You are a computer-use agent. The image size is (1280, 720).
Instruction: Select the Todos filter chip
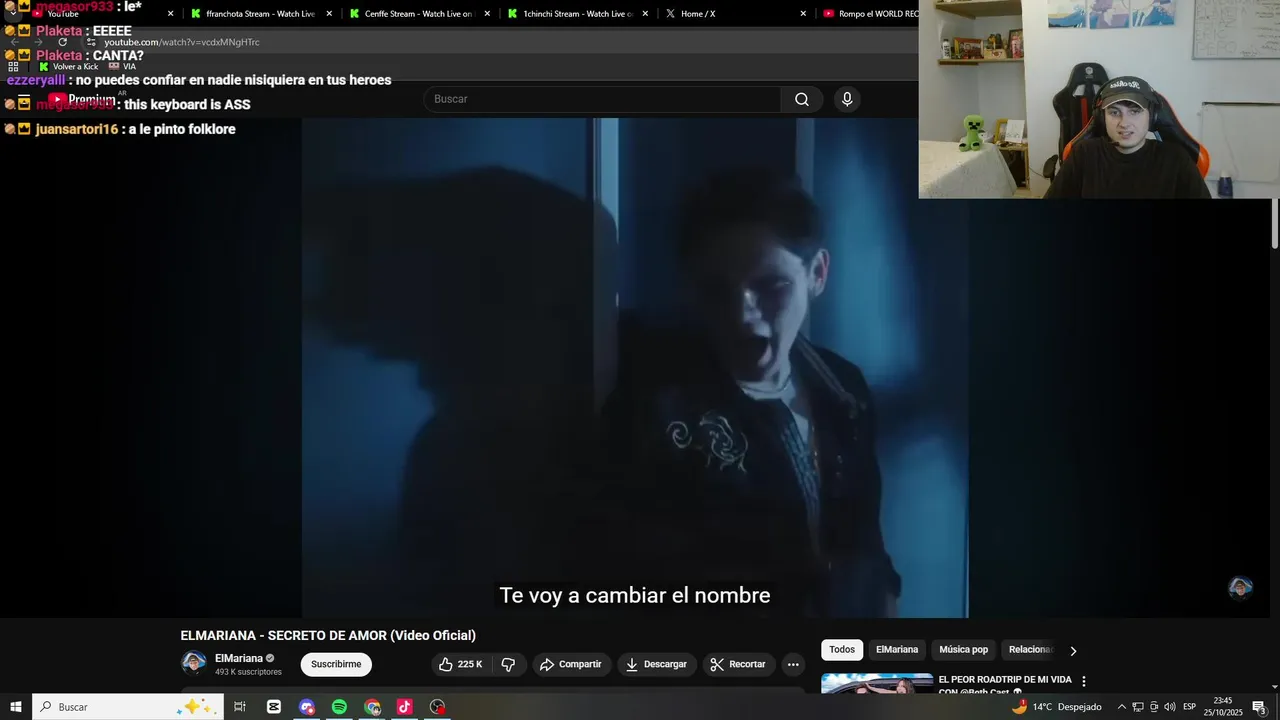pyautogui.click(x=842, y=650)
